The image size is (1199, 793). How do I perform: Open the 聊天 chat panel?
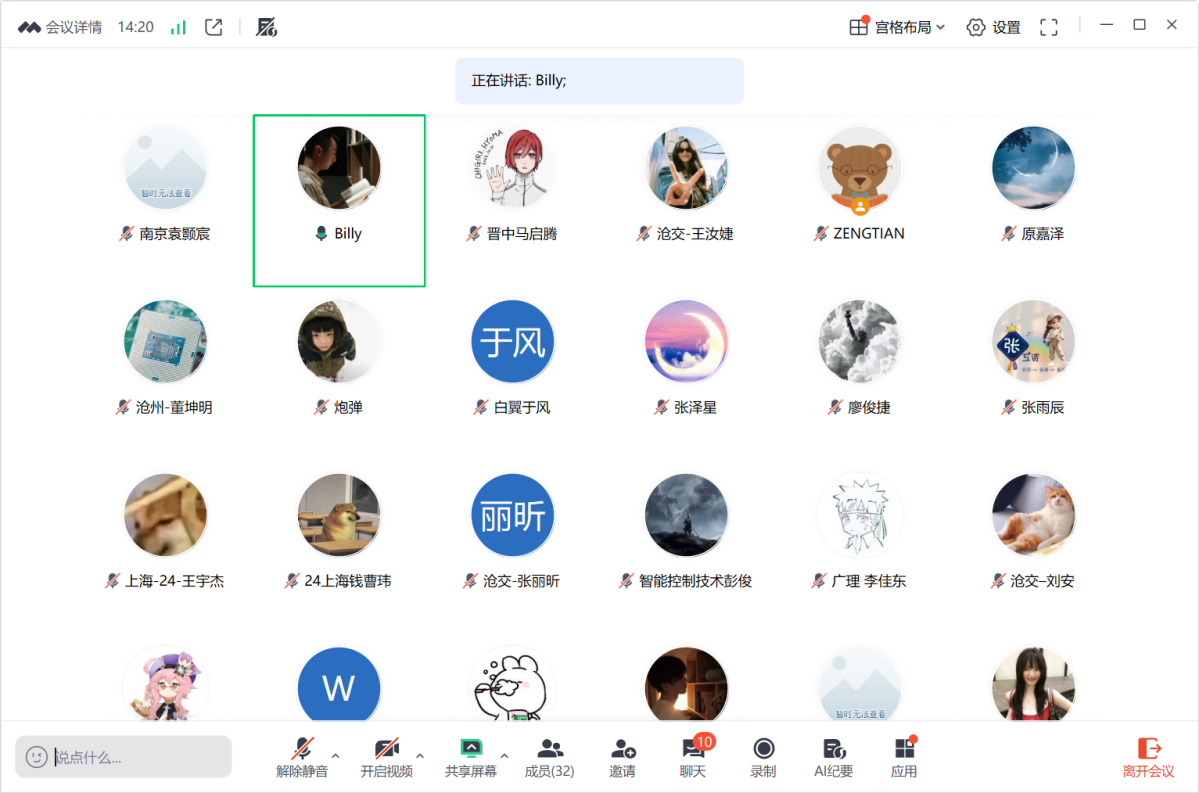coord(693,758)
